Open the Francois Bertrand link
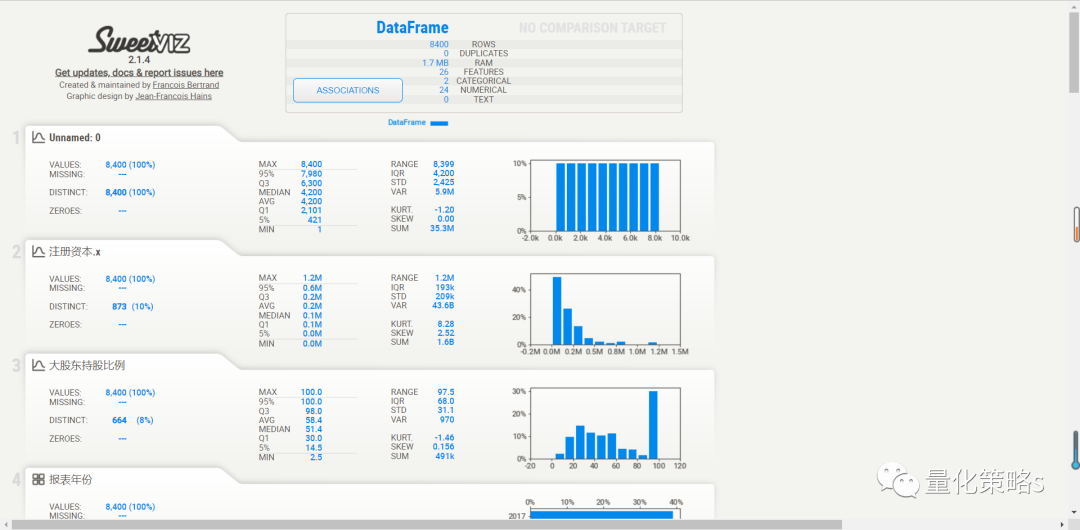Image resolution: width=1080 pixels, height=530 pixels. tap(186, 85)
